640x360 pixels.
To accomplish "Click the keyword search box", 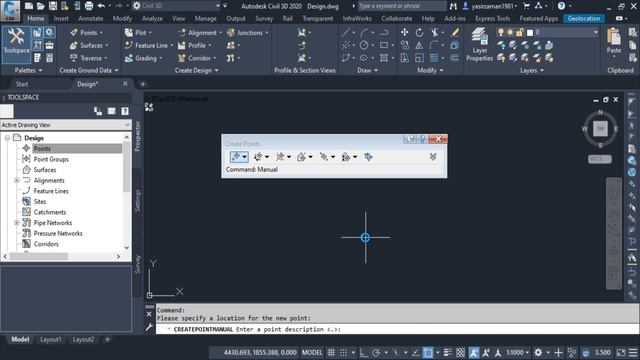I will [402, 6].
